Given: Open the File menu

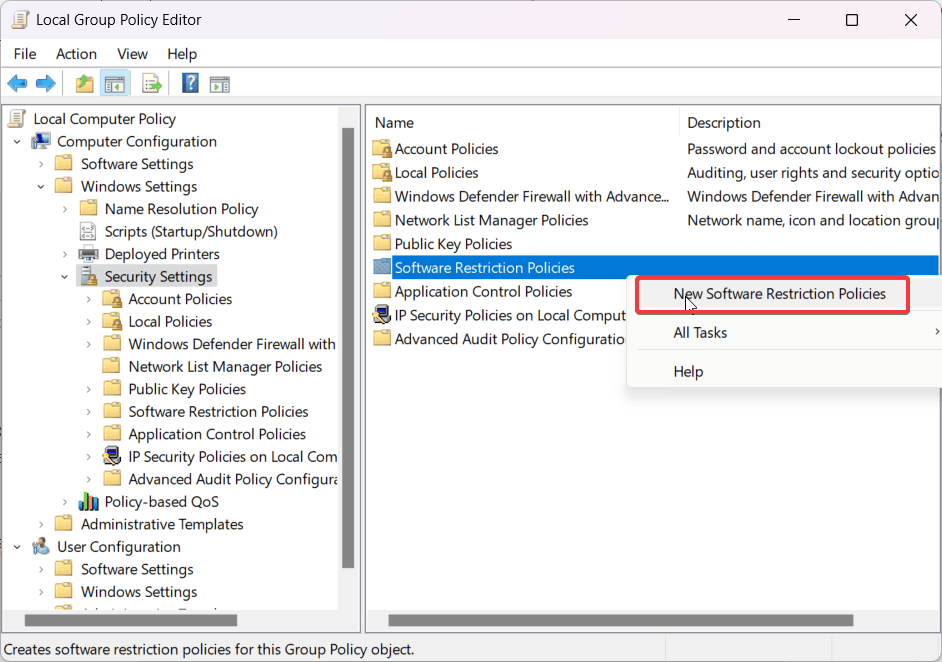Looking at the screenshot, I should 25,54.
